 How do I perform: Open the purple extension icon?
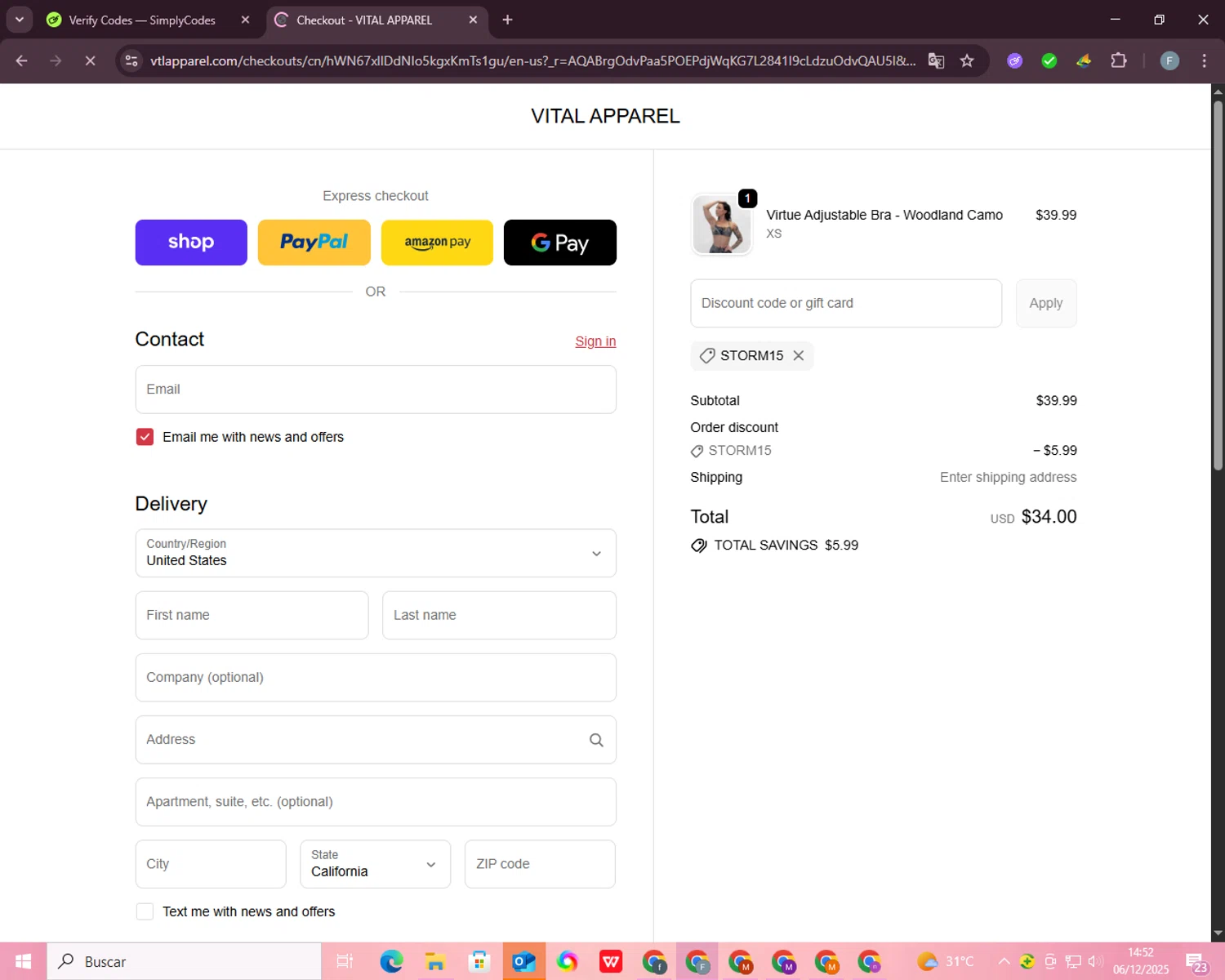(x=1014, y=60)
